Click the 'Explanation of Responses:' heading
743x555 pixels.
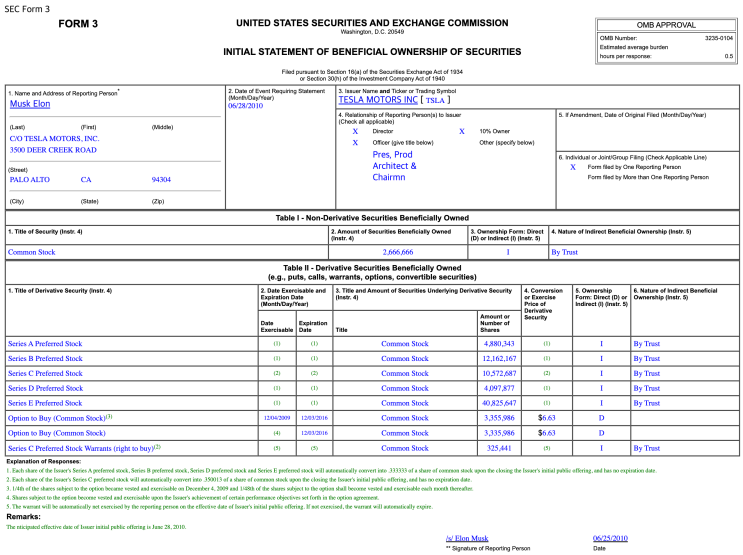[44, 462]
